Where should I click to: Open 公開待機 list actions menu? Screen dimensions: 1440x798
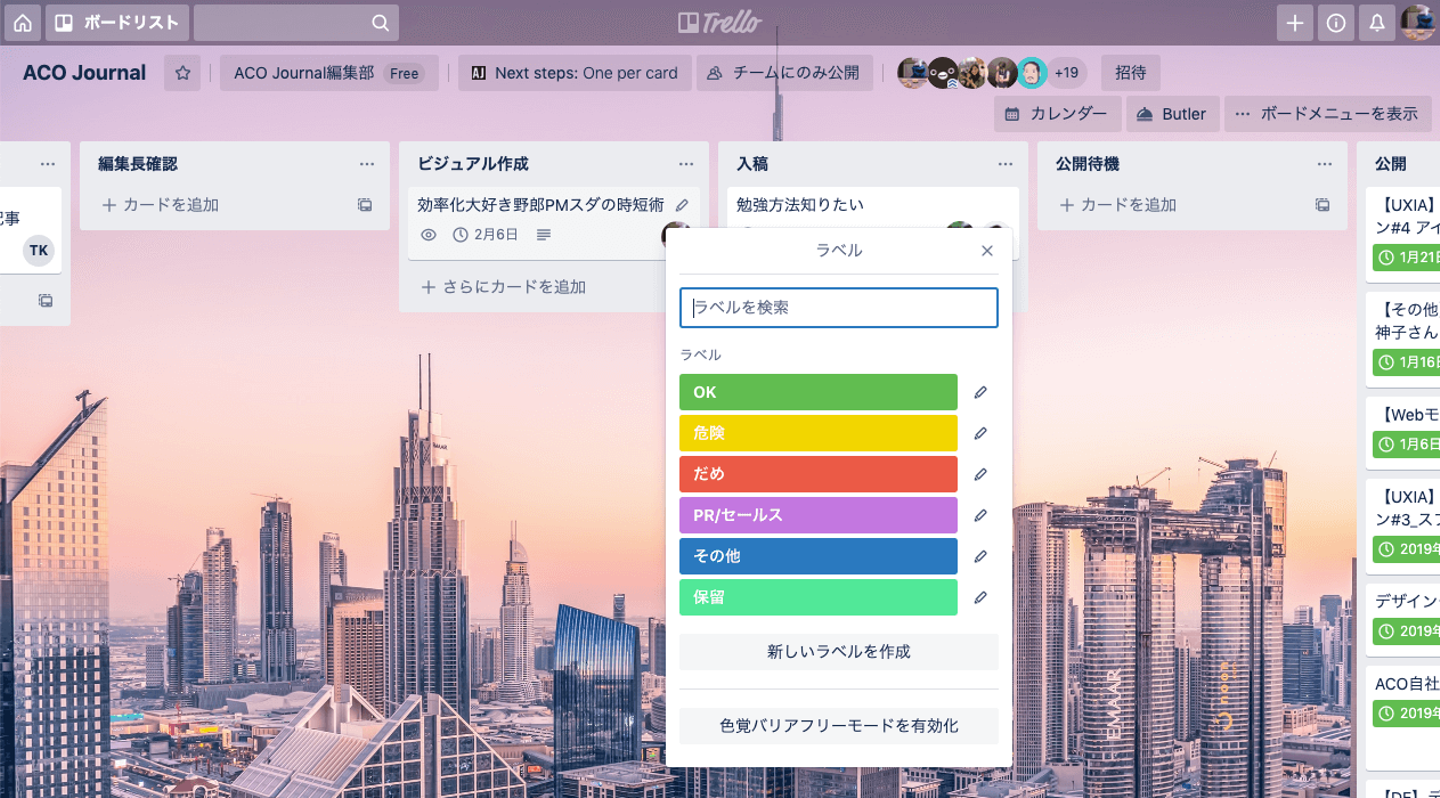tap(1324, 164)
